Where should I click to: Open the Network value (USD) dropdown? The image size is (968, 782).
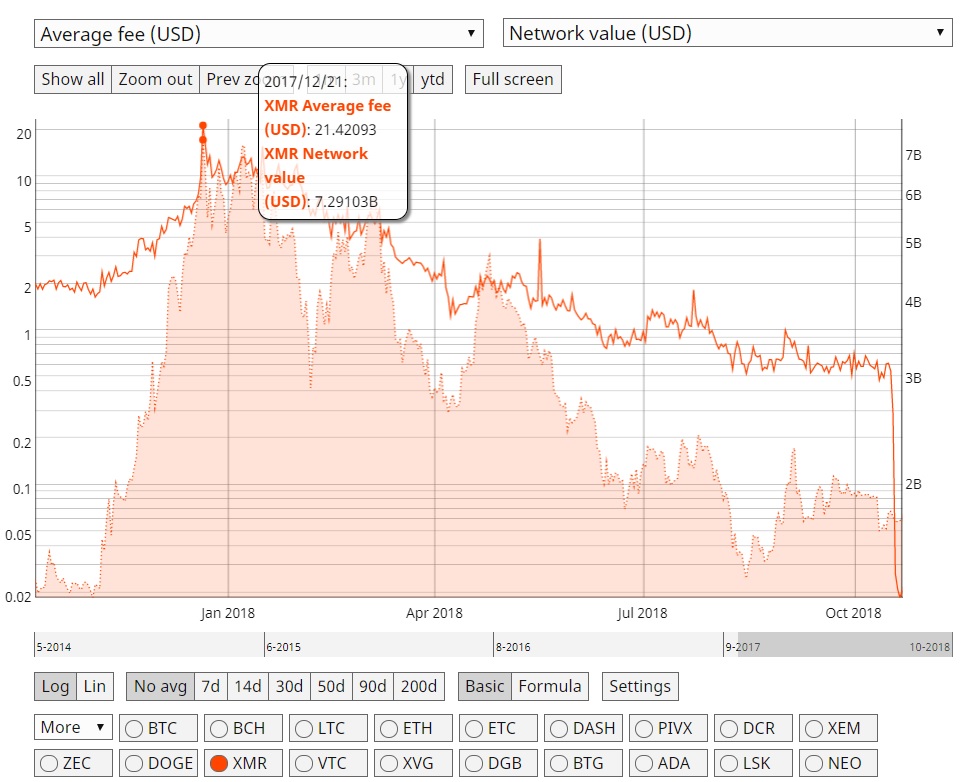pyautogui.click(x=726, y=33)
